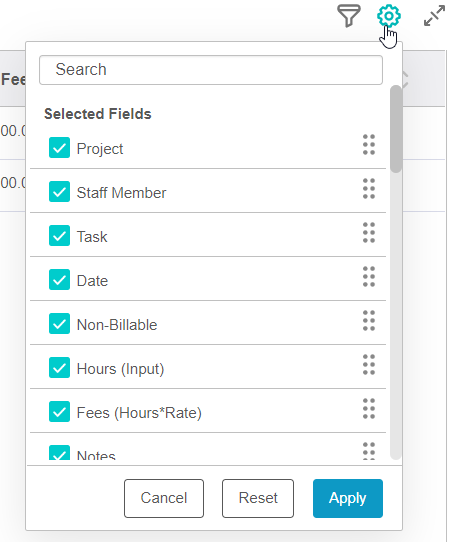
Task: Uncheck the Non-Billable field checkbox
Action: click(59, 324)
